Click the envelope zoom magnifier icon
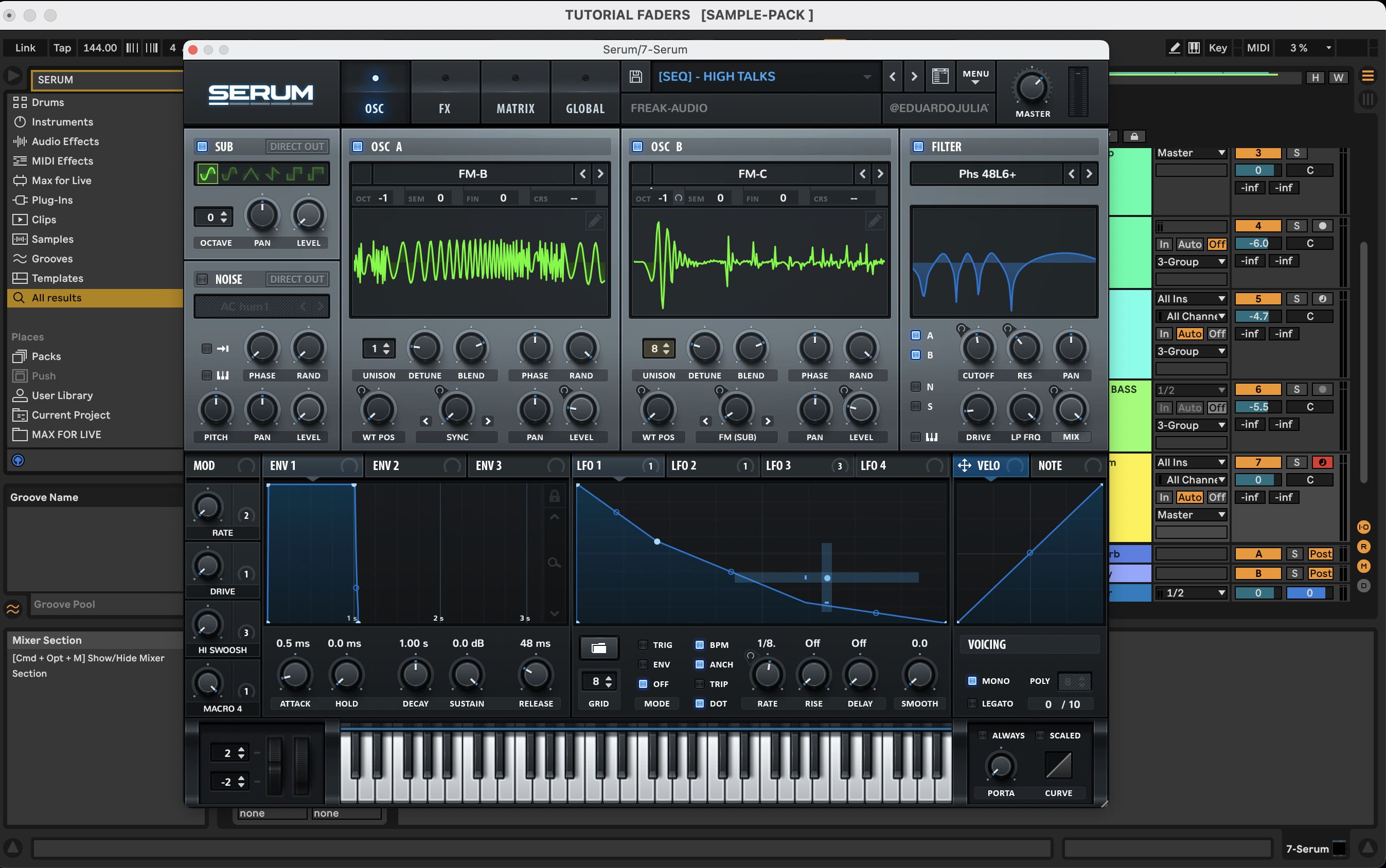The width and height of the screenshot is (1386, 868). click(x=554, y=563)
